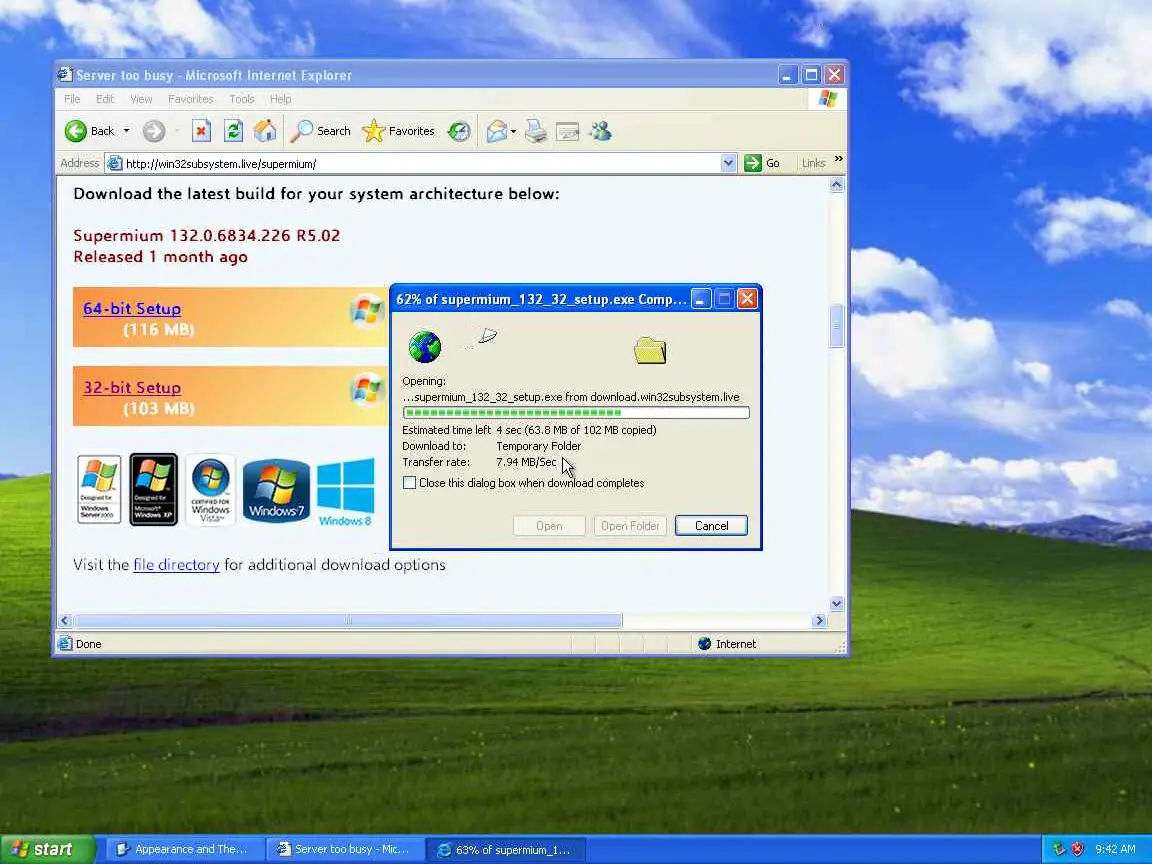Open the Back history dropdown arrow
Image resolution: width=1152 pixels, height=864 pixels.
tap(126, 131)
